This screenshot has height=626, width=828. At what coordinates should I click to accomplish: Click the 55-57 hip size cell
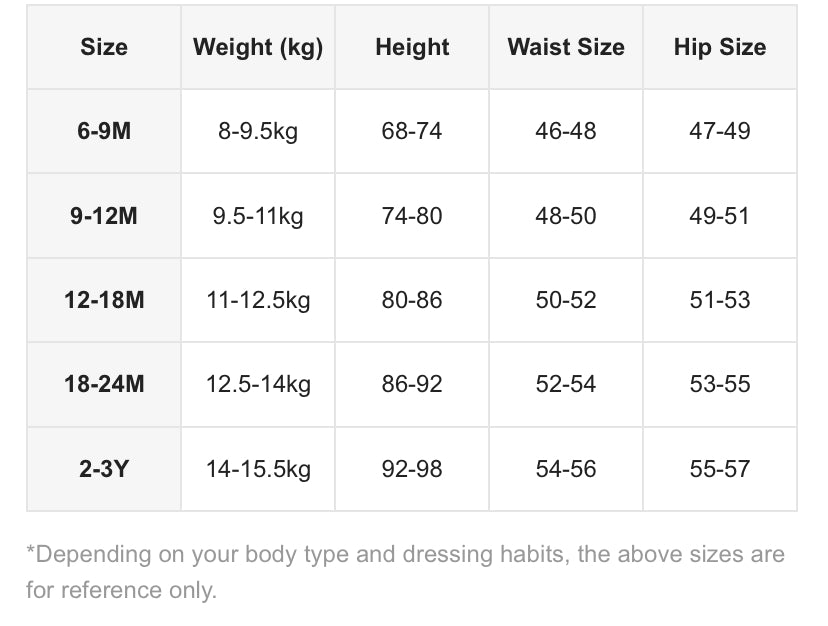coord(720,469)
